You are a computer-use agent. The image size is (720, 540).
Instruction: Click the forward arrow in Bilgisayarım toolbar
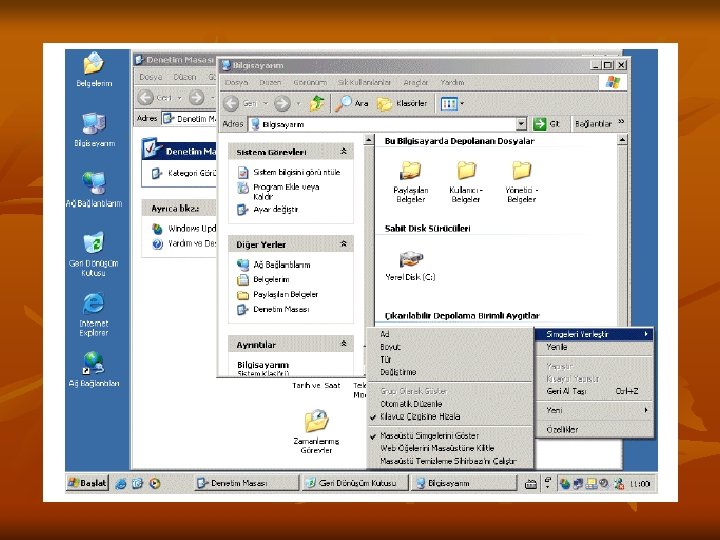click(282, 104)
